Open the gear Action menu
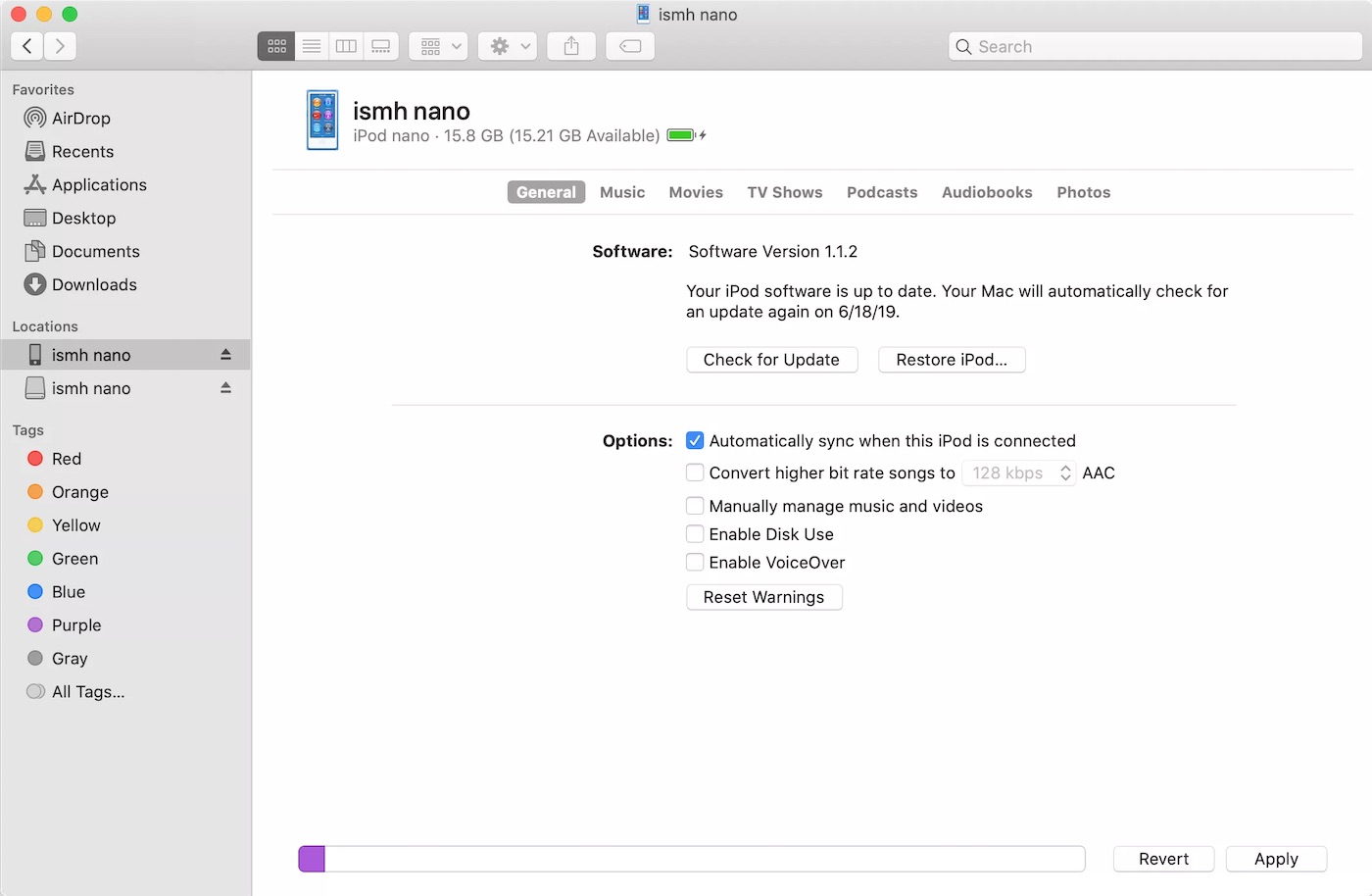 (x=508, y=46)
